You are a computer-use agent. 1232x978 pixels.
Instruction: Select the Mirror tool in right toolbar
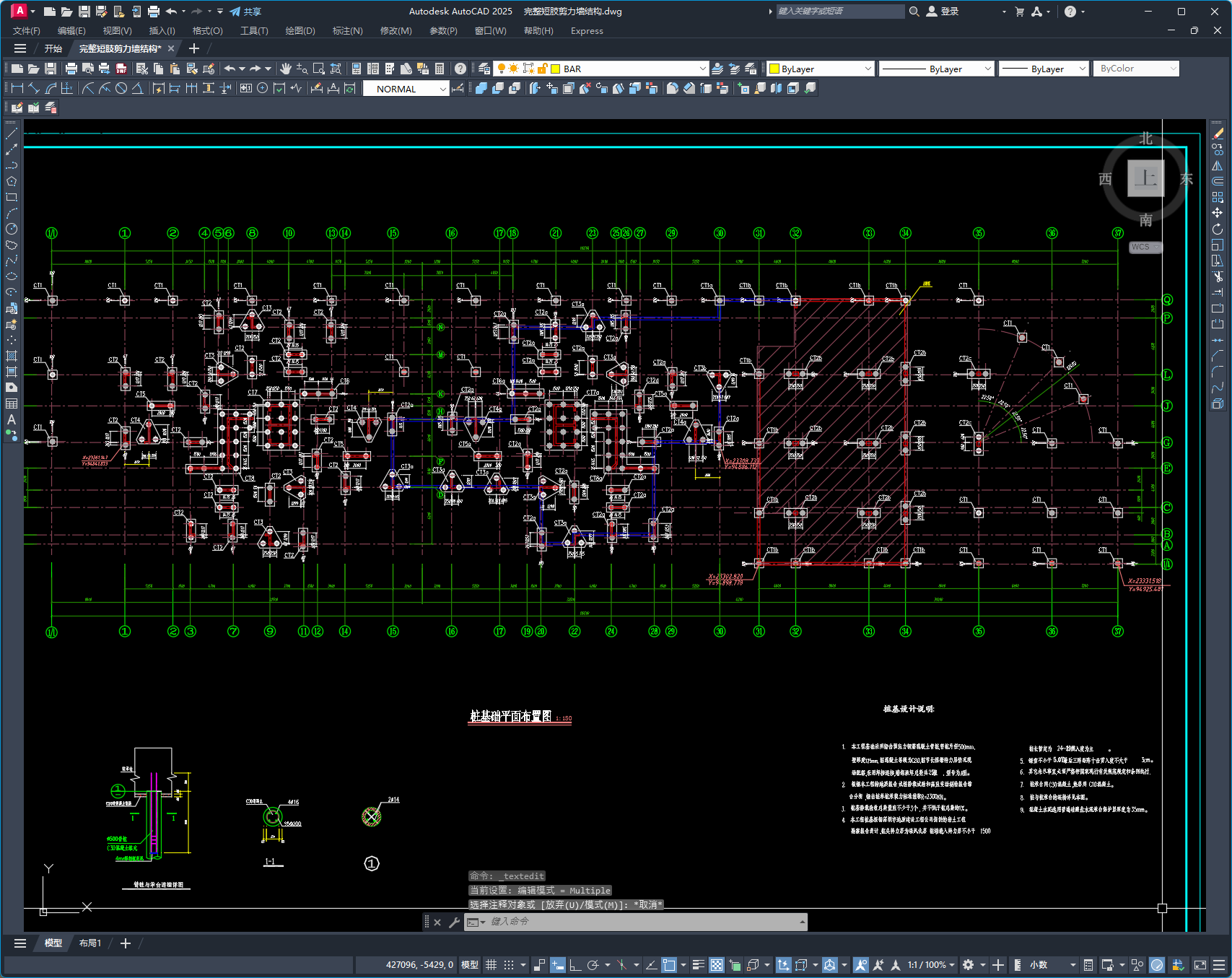(1218, 165)
